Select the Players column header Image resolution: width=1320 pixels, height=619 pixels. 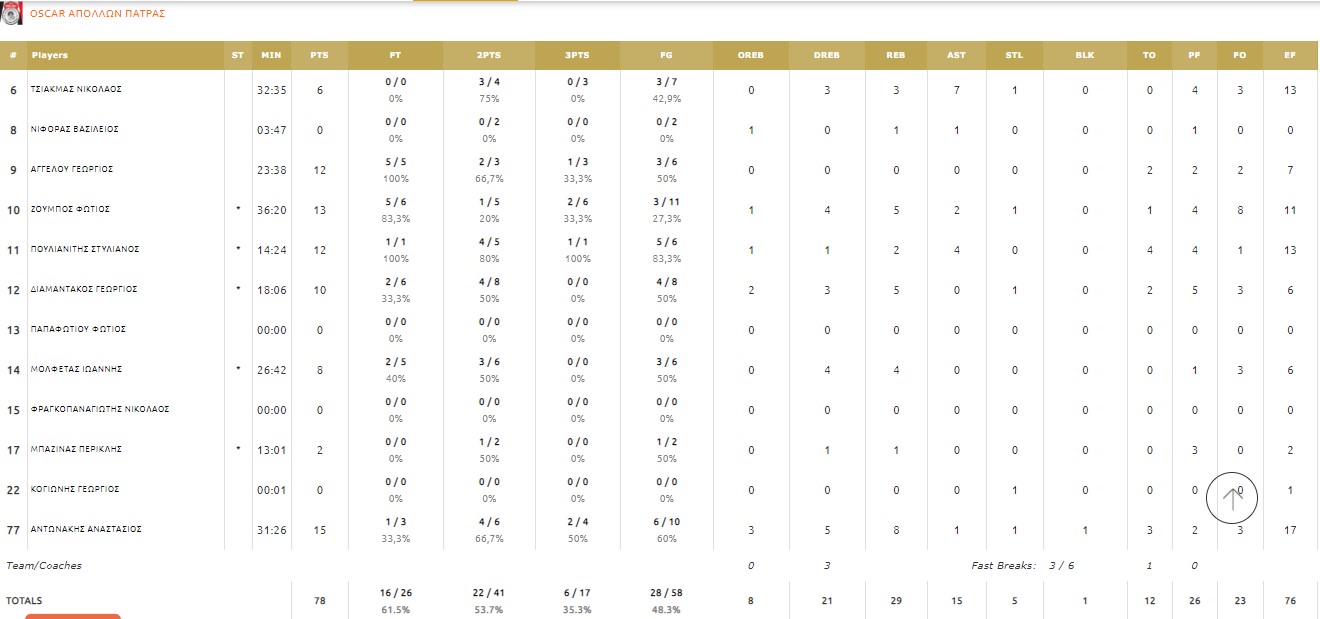point(50,55)
